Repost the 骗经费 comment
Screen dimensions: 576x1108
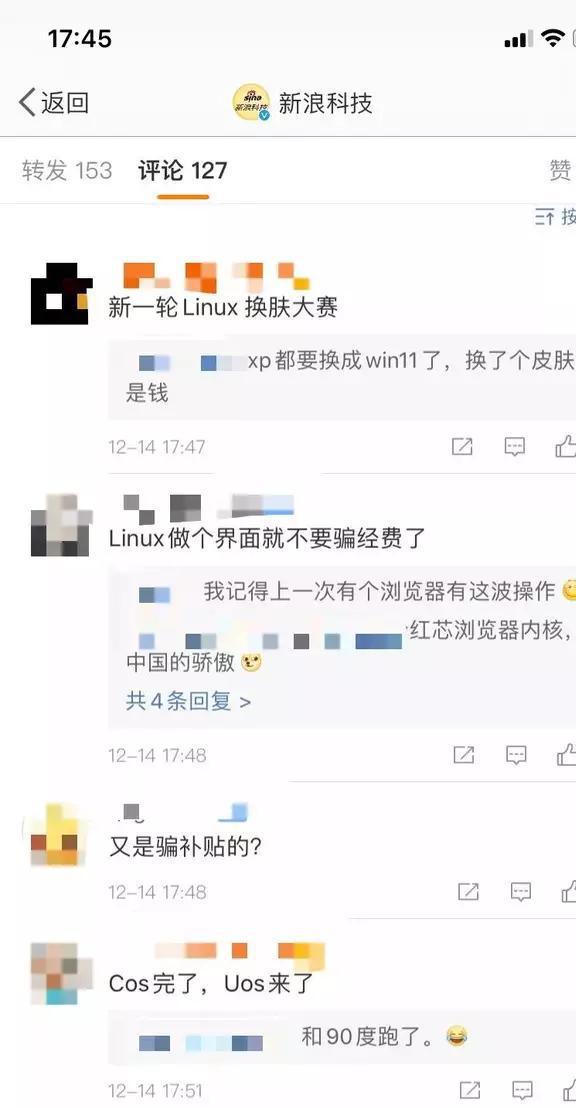(x=464, y=755)
